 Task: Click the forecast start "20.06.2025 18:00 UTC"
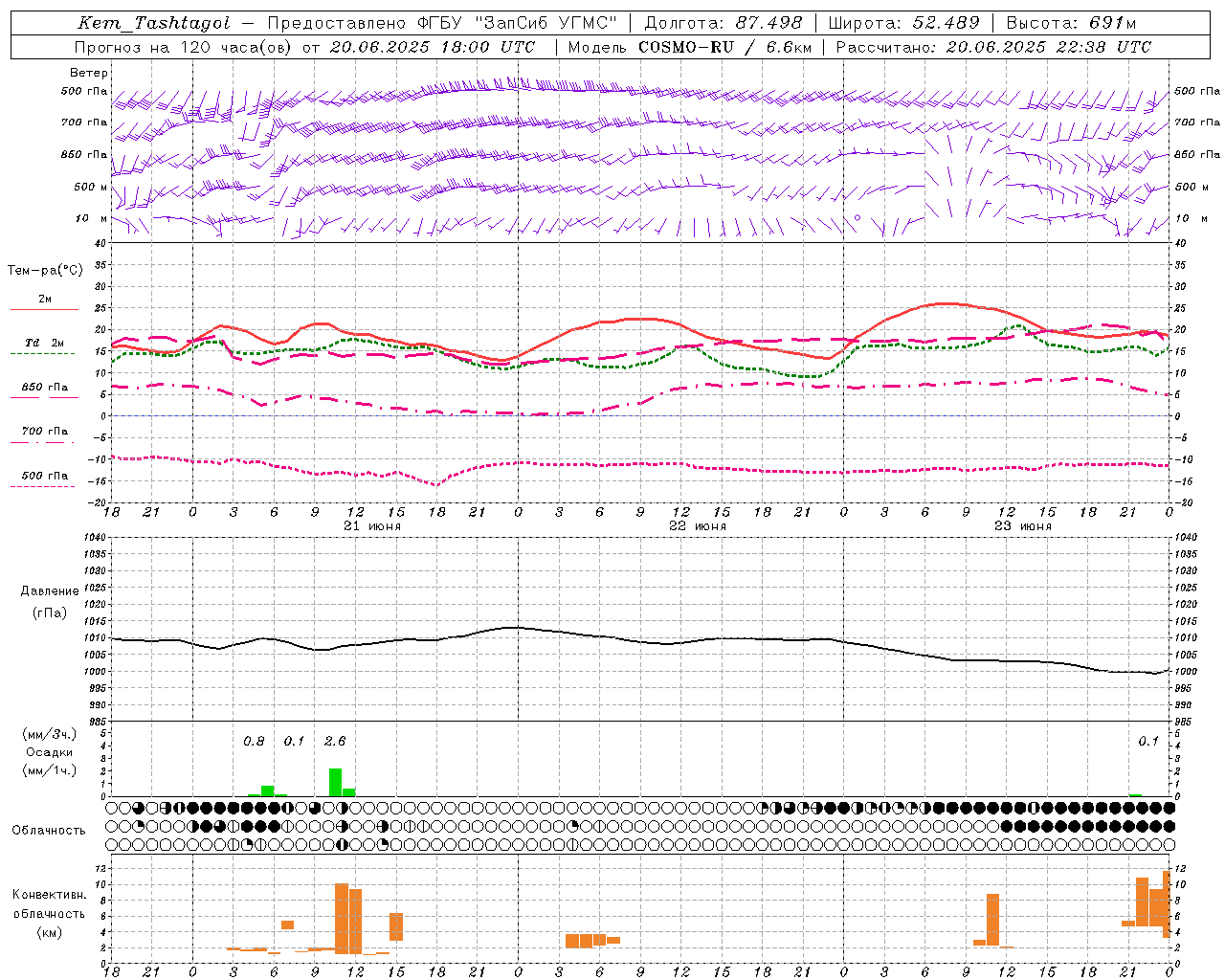pyautogui.click(x=433, y=47)
